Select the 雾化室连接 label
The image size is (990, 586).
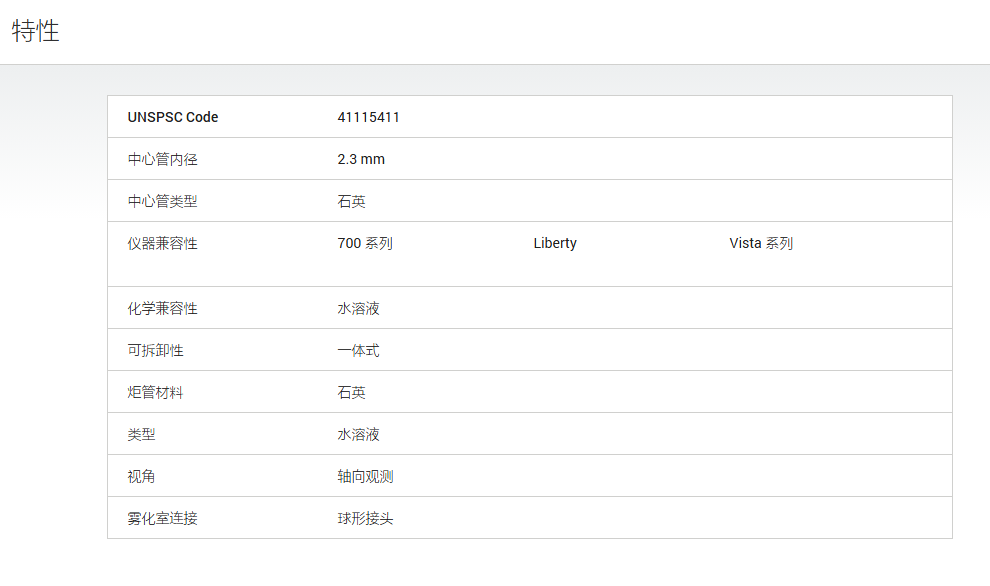click(x=162, y=518)
